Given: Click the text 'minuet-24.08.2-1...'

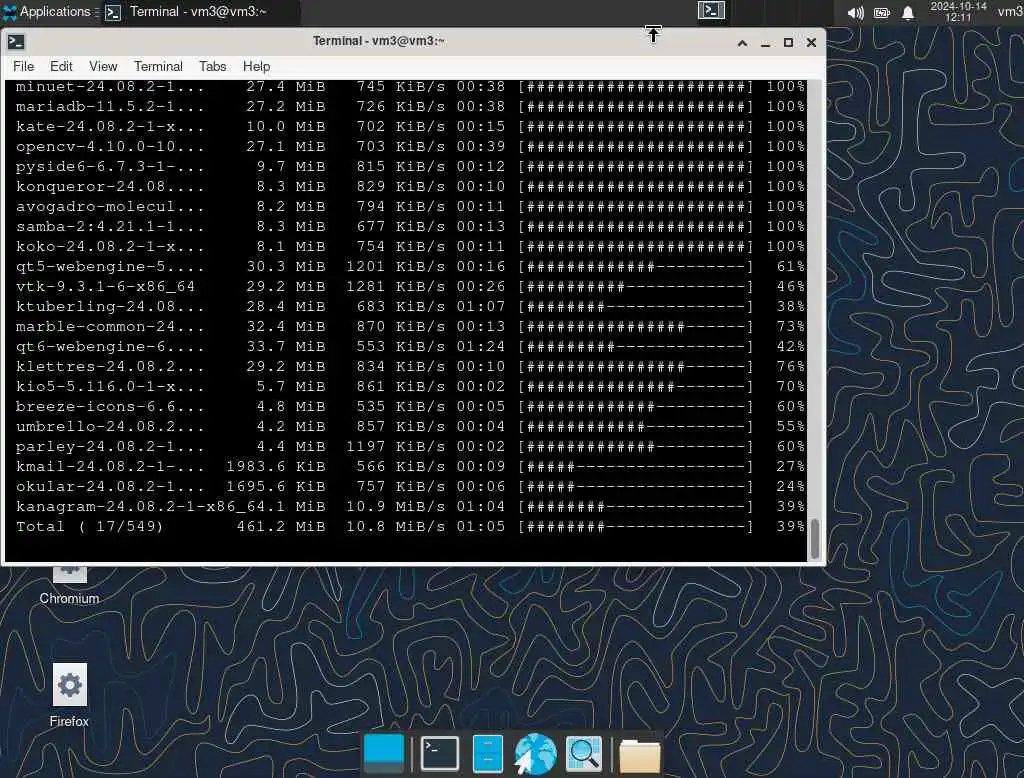Looking at the screenshot, I should (110, 86).
